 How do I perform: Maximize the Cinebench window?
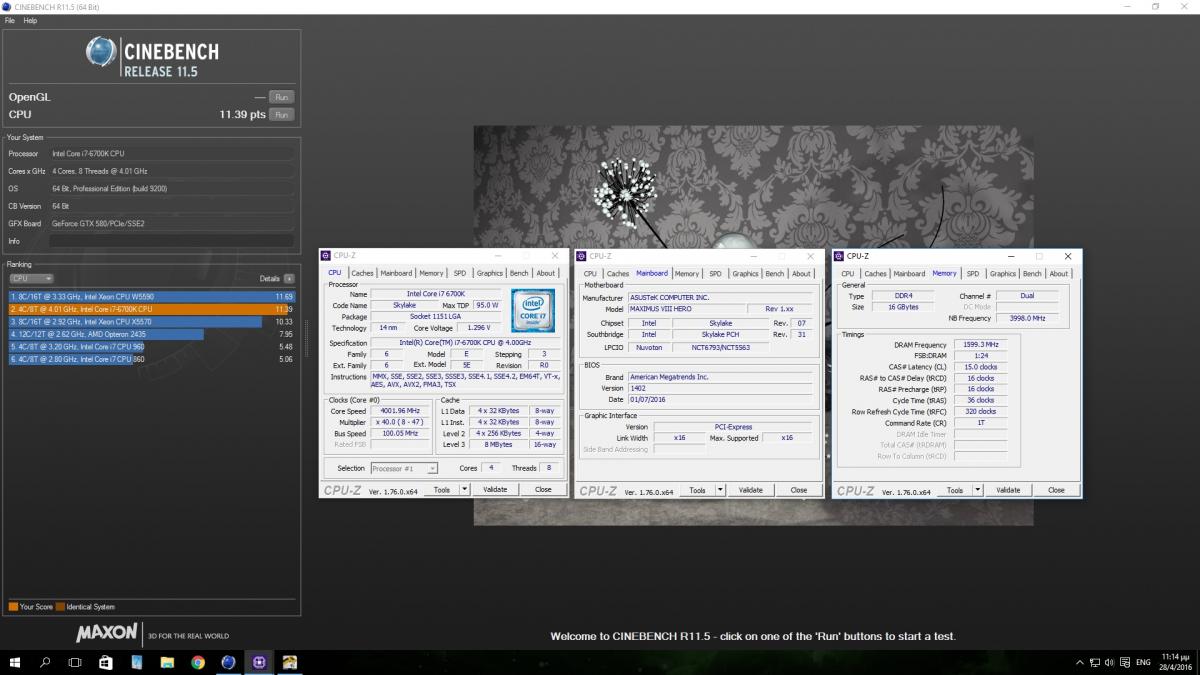pos(1155,6)
